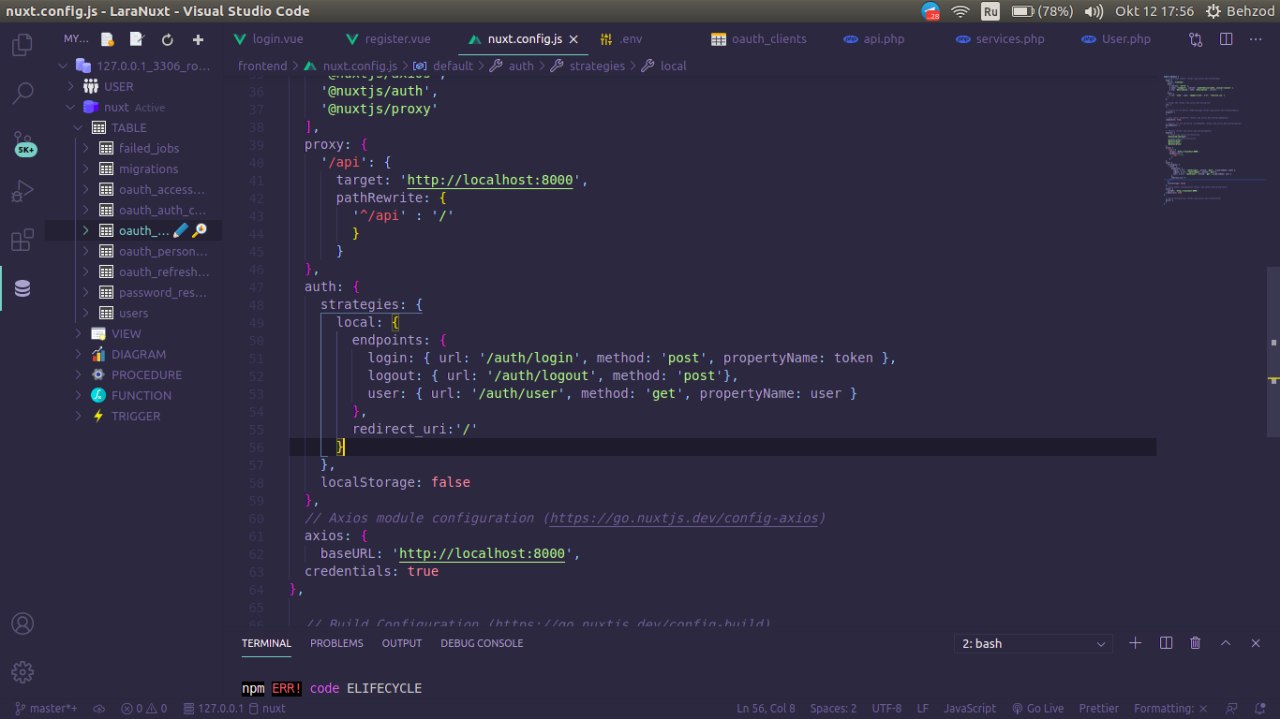Click the new query file icon in database panel
Image resolution: width=1280 pixels, height=719 pixels.
tap(107, 39)
